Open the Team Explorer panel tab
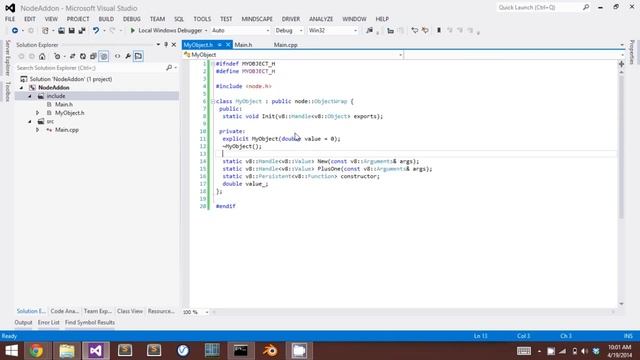The width and height of the screenshot is (640, 360). 98,311
